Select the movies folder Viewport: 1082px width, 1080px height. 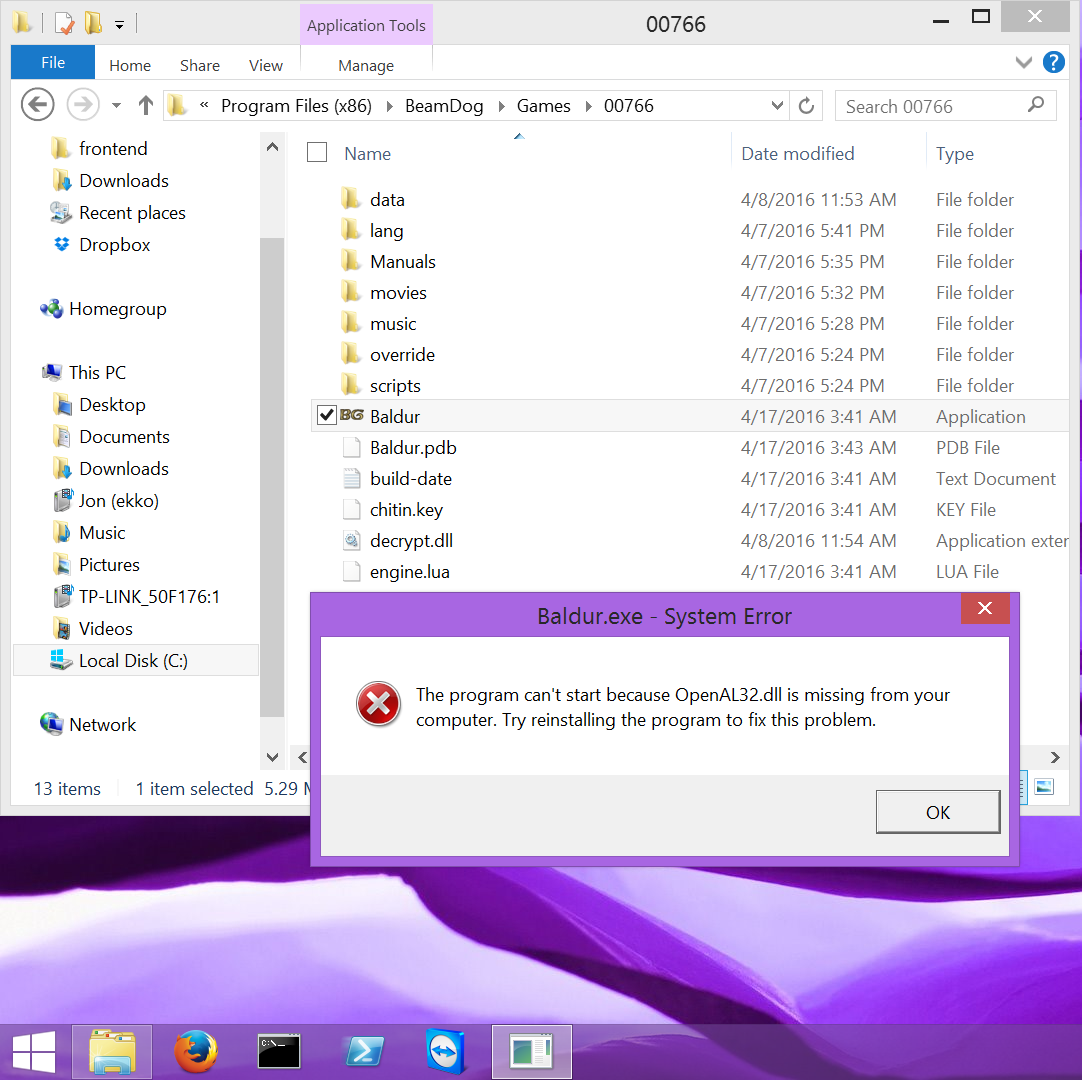398,293
